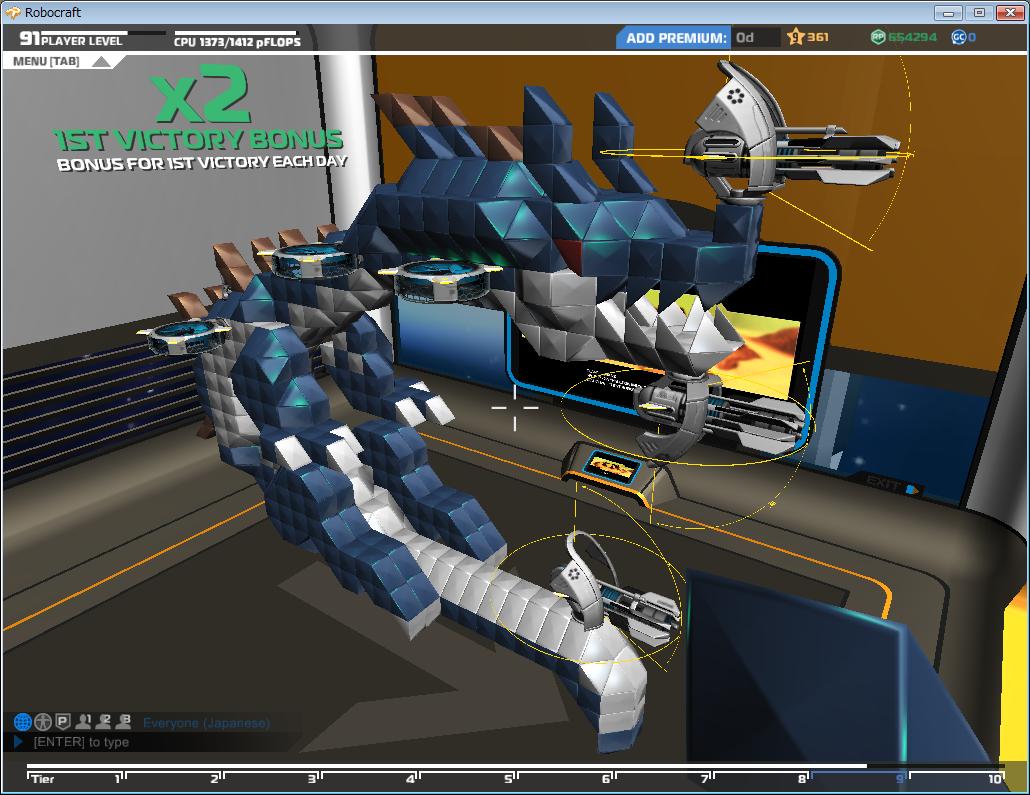Click the Everyone (Japanese) channel label
The image size is (1030, 795).
point(206,723)
